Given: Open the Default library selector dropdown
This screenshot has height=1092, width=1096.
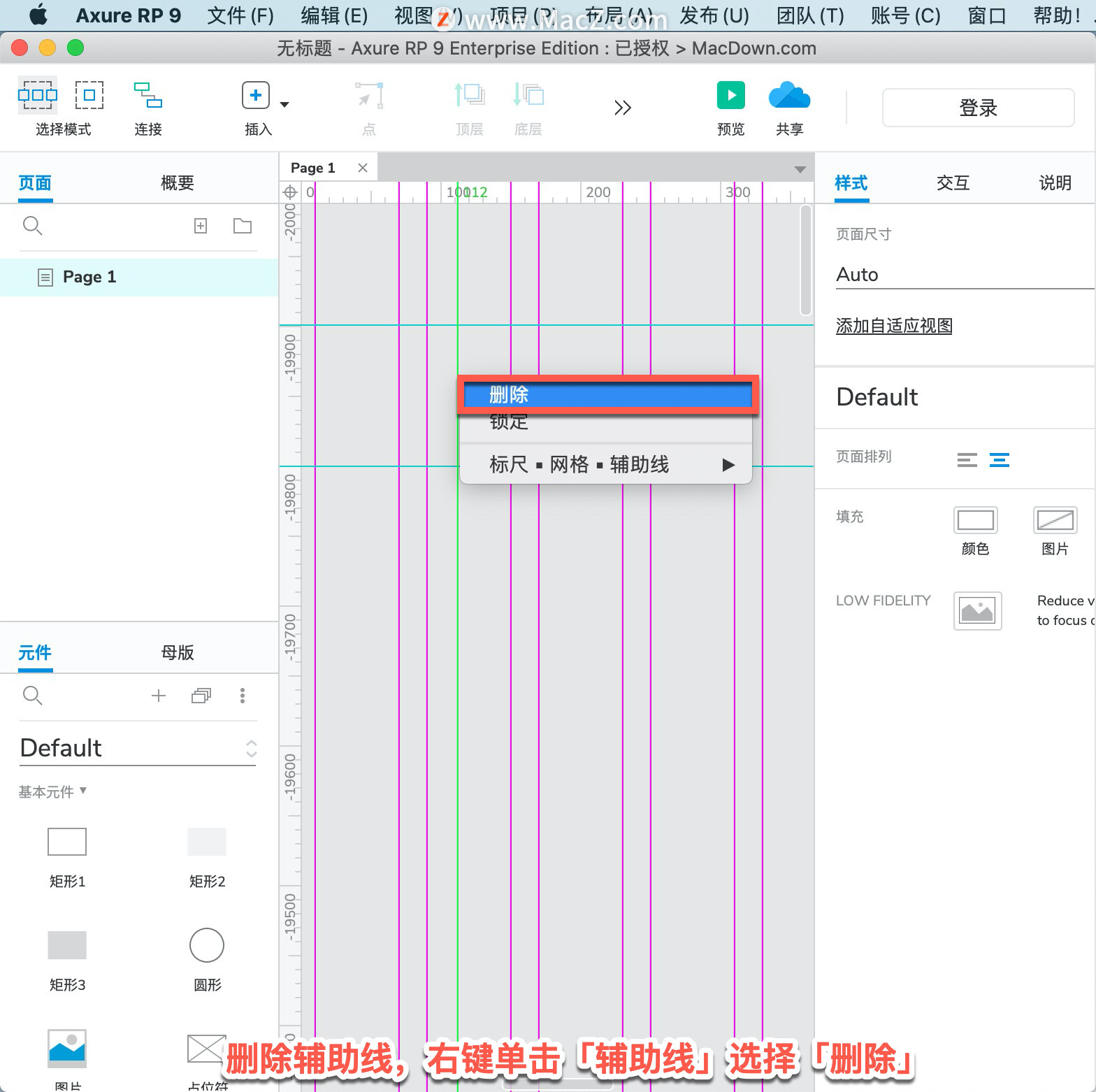Looking at the screenshot, I should [x=138, y=748].
